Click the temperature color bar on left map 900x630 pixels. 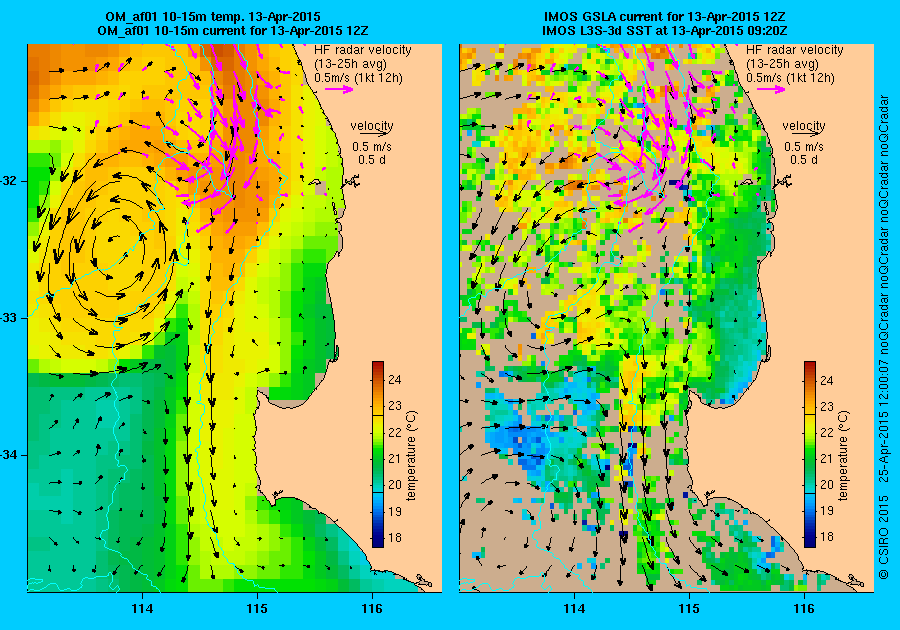point(378,454)
